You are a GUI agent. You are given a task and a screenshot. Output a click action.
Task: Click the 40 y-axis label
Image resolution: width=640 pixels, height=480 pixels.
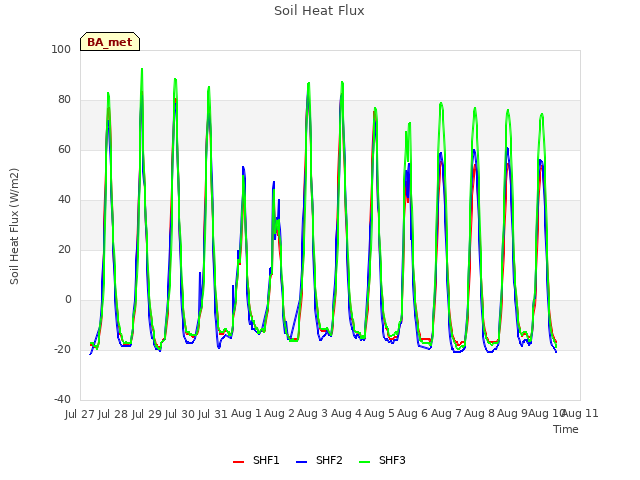[x=64, y=200]
